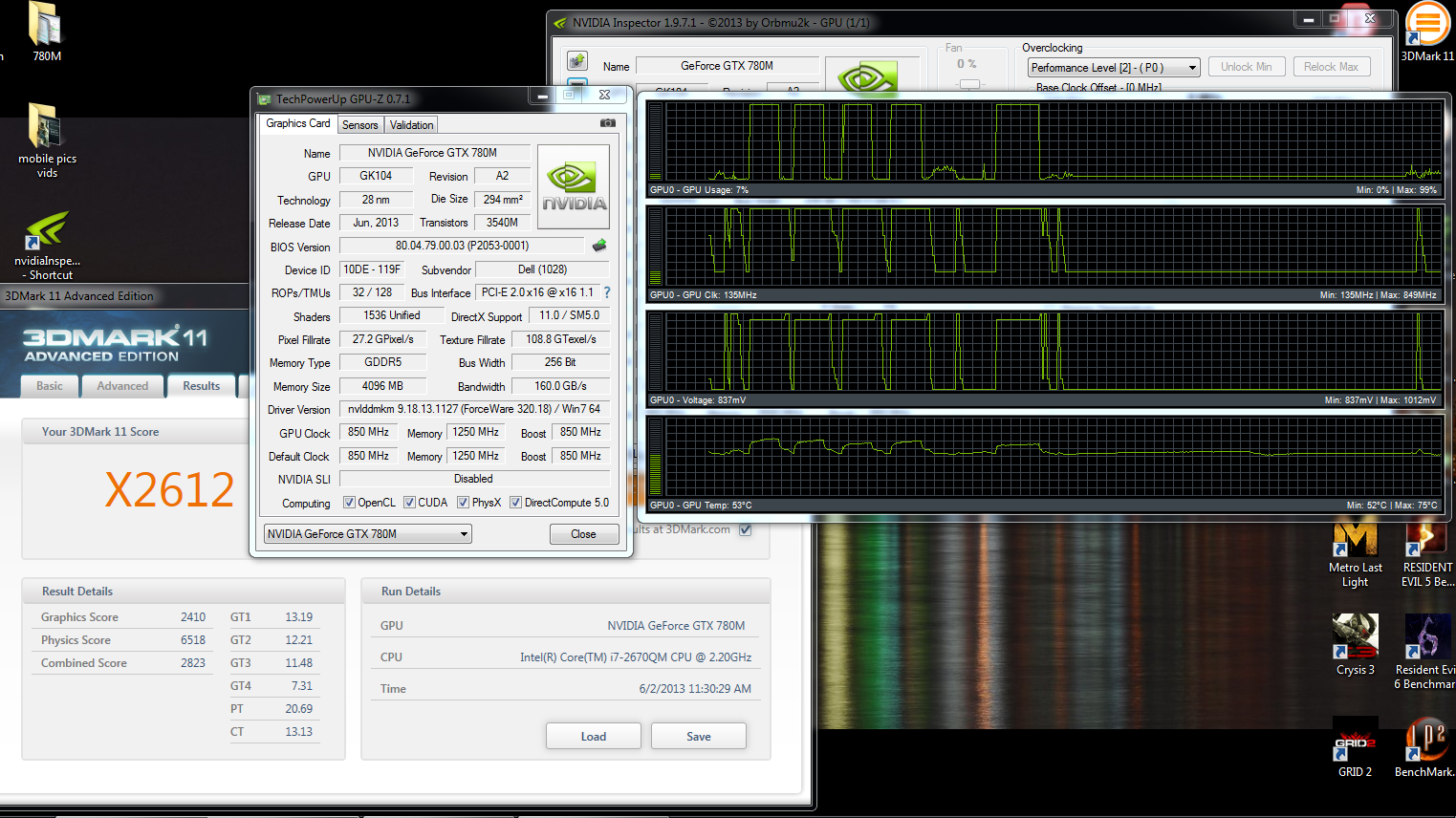Click the Load button in Run Details

tap(594, 737)
